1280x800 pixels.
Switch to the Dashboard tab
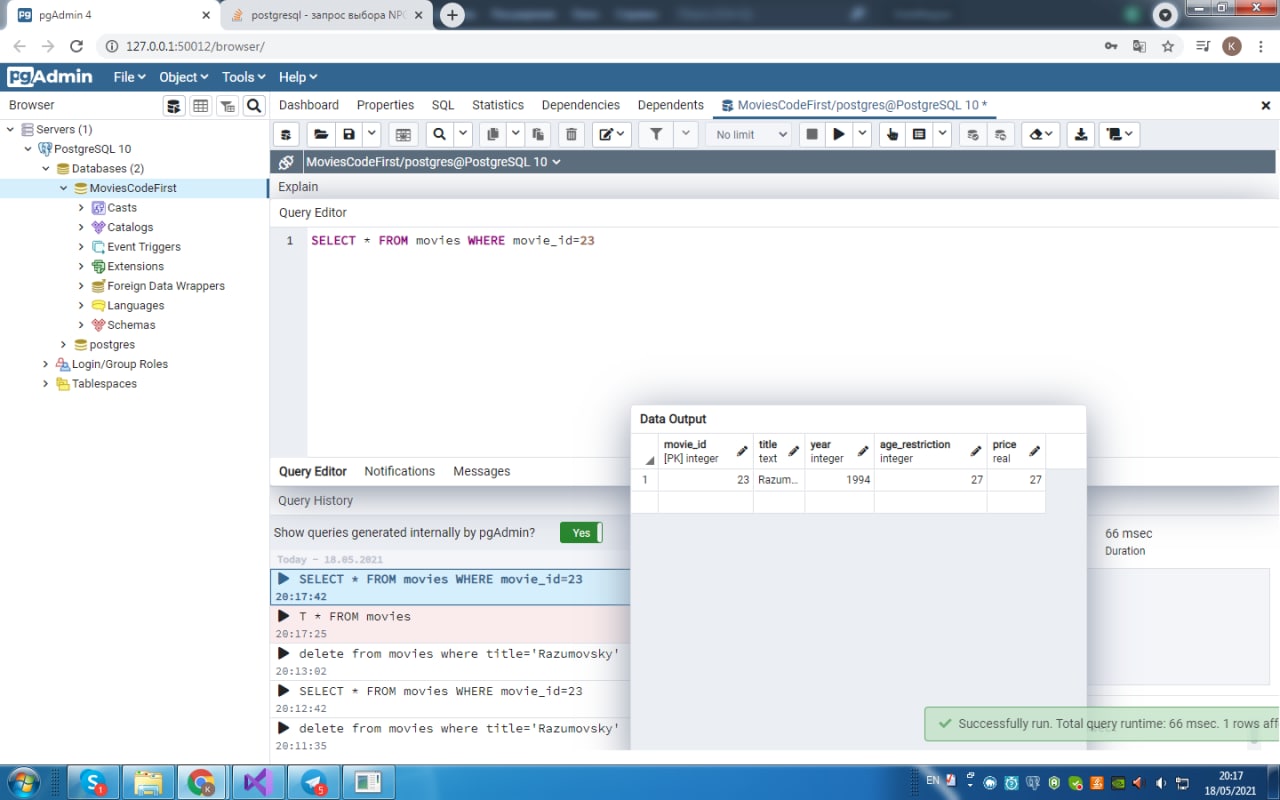point(309,105)
